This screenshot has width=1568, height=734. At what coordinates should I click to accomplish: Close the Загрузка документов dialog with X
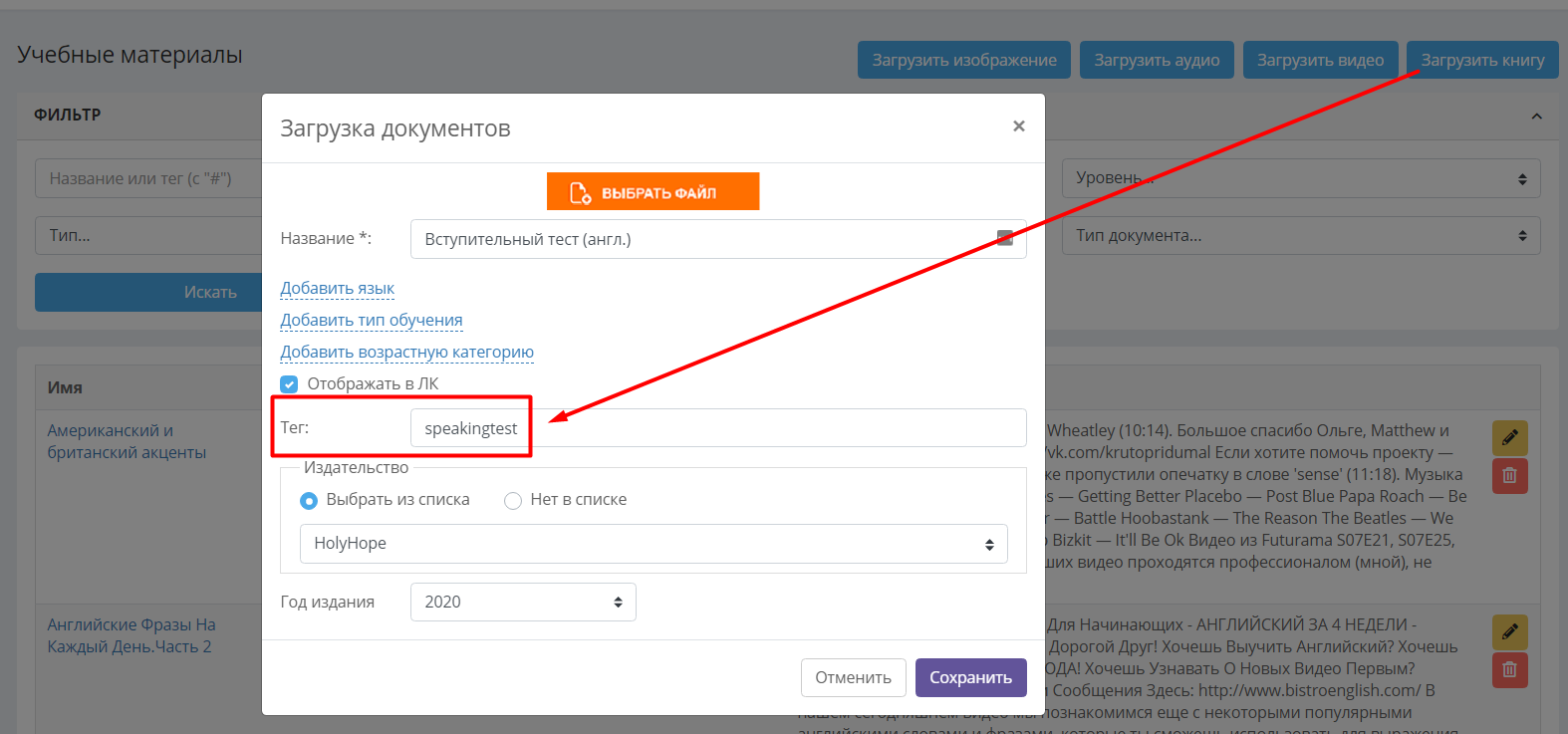pos(1018,125)
